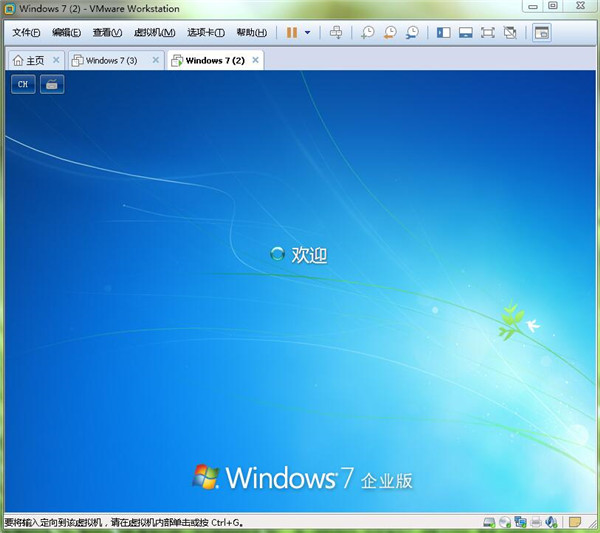The width and height of the screenshot is (600, 533).
Task: Minimize the VMware Workstation window
Action: point(533,6)
